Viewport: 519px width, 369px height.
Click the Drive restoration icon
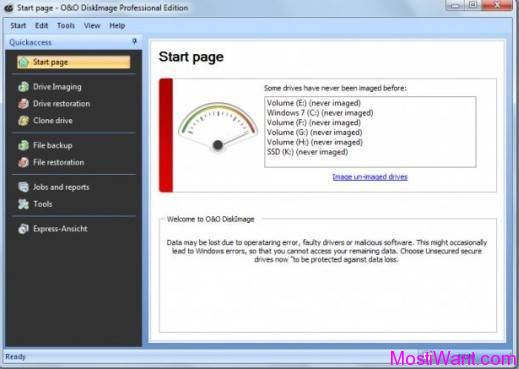pos(23,104)
